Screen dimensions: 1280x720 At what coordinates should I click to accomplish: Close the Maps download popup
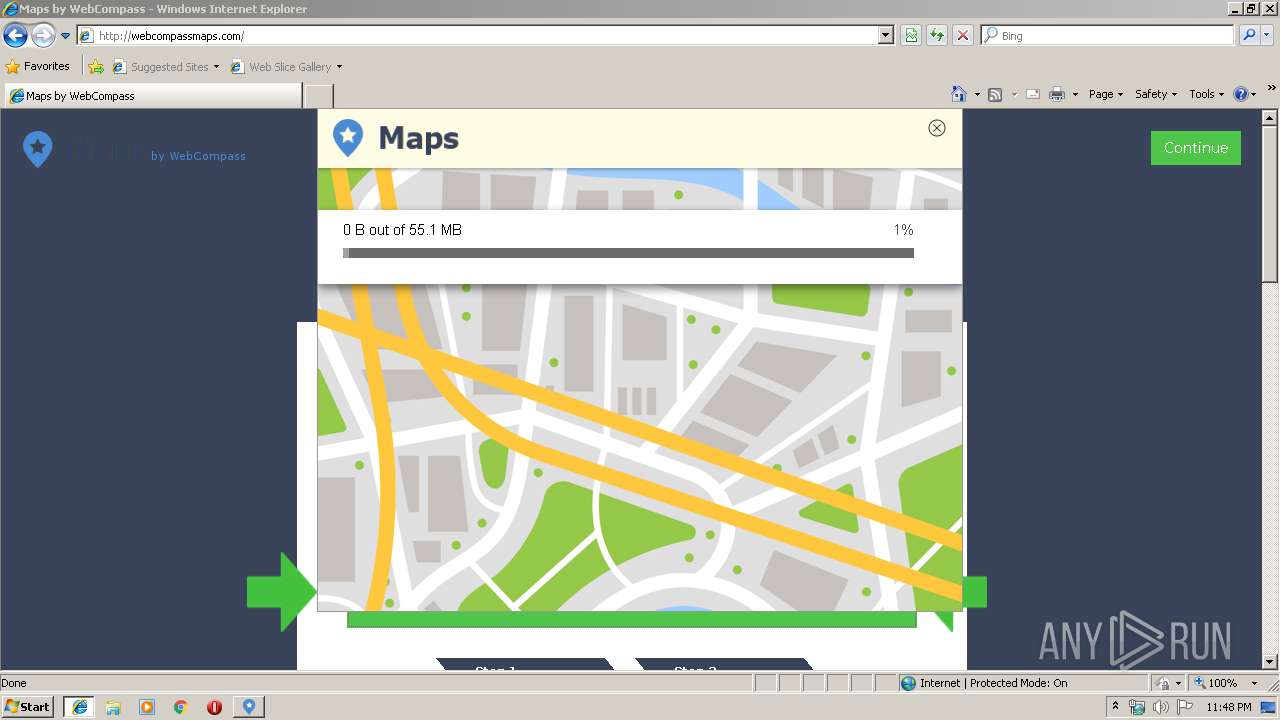coord(937,128)
